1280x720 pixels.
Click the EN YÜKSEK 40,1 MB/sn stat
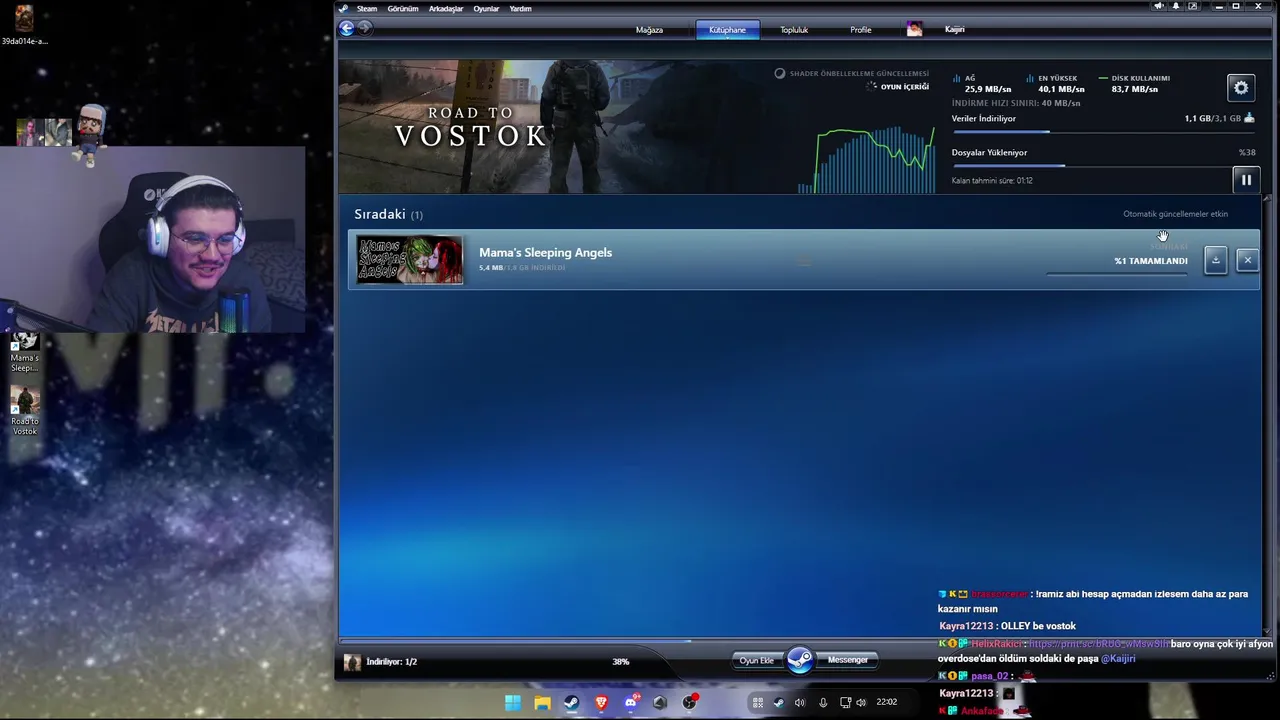point(1055,84)
